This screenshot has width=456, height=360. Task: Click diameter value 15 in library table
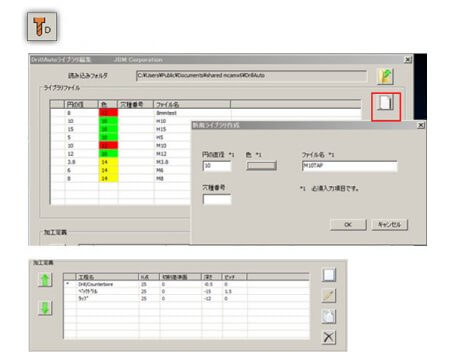(70, 129)
